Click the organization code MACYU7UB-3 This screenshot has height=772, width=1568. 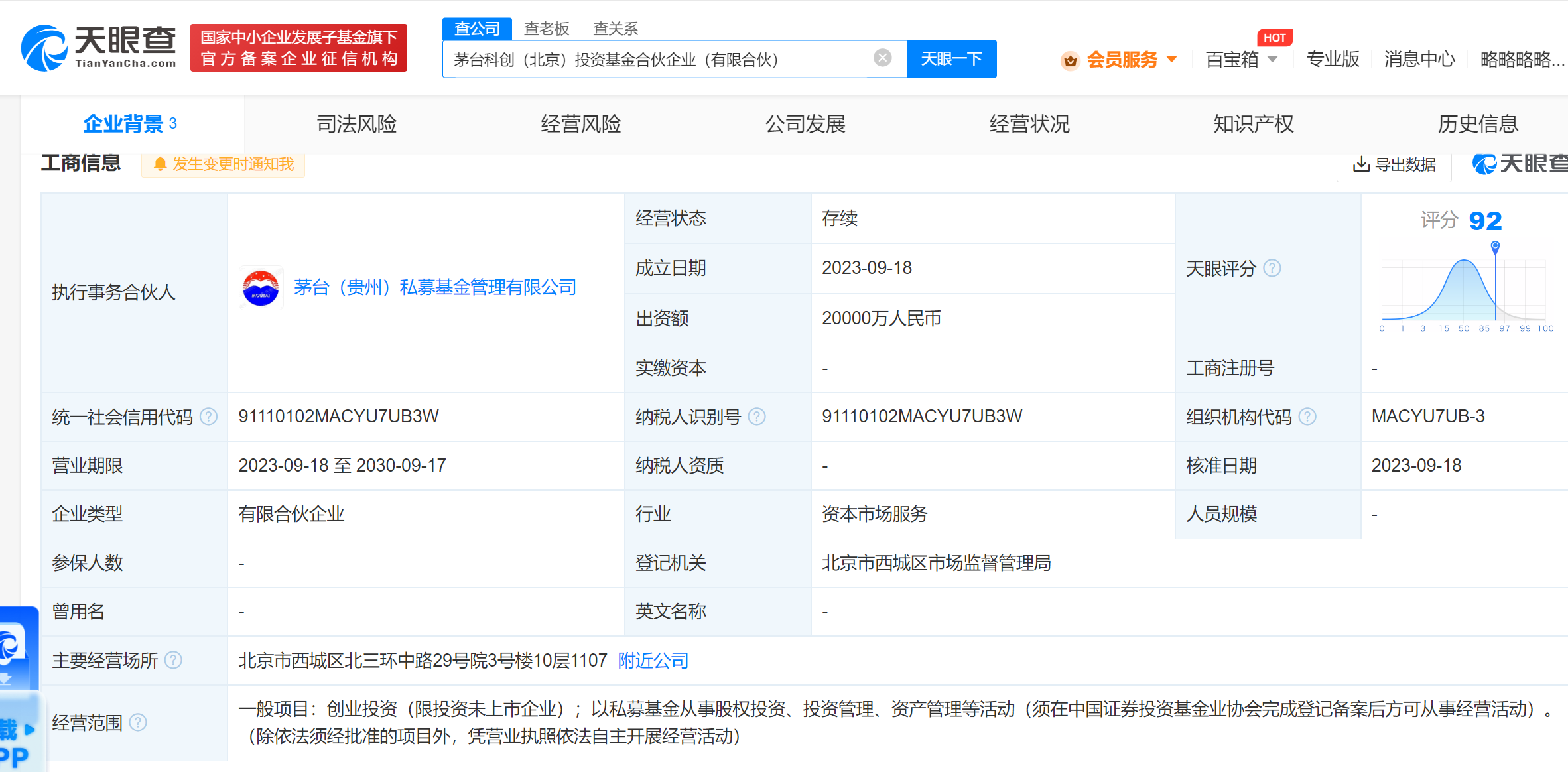pos(1428,417)
